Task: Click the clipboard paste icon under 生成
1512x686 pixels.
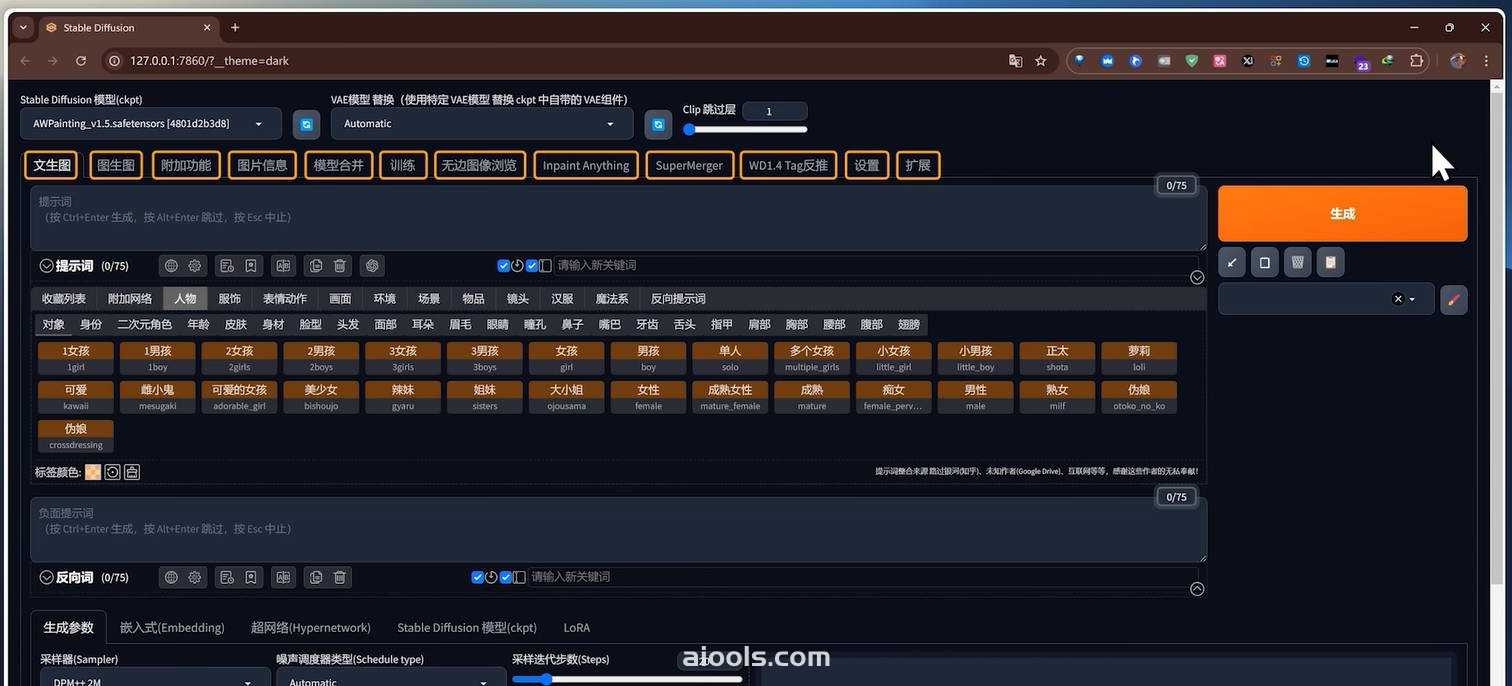Action: (x=1330, y=263)
